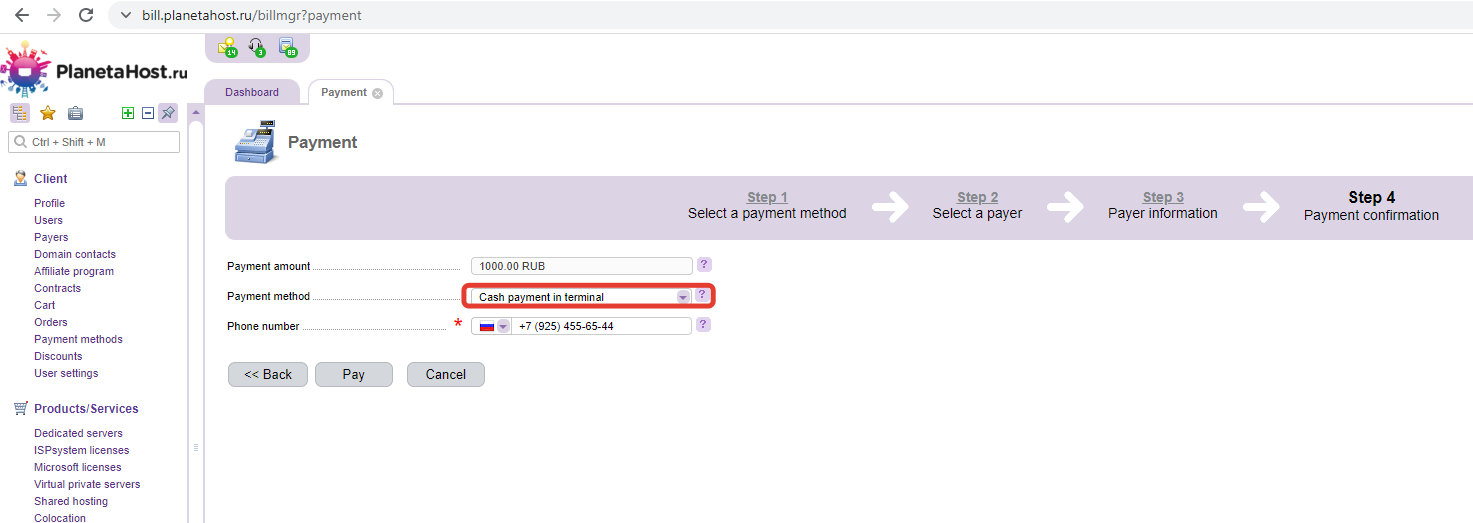Switch to the menu tree view icon
1473x523 pixels.
tap(20, 113)
